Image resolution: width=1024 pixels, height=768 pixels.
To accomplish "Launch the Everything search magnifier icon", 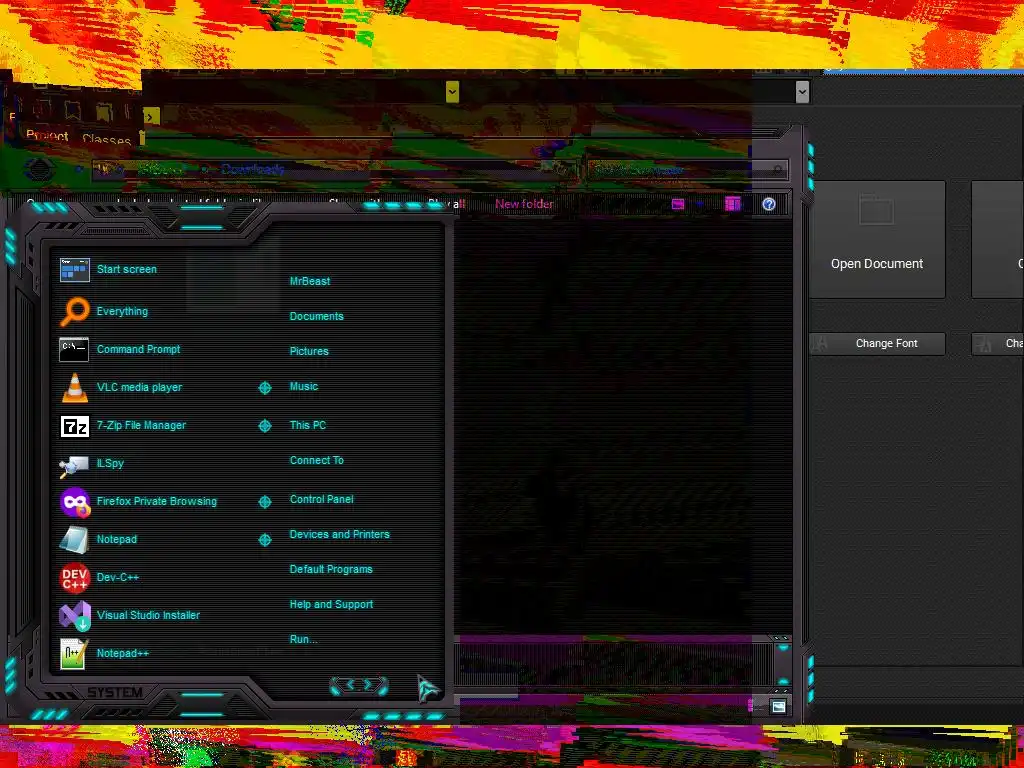I will click(74, 312).
